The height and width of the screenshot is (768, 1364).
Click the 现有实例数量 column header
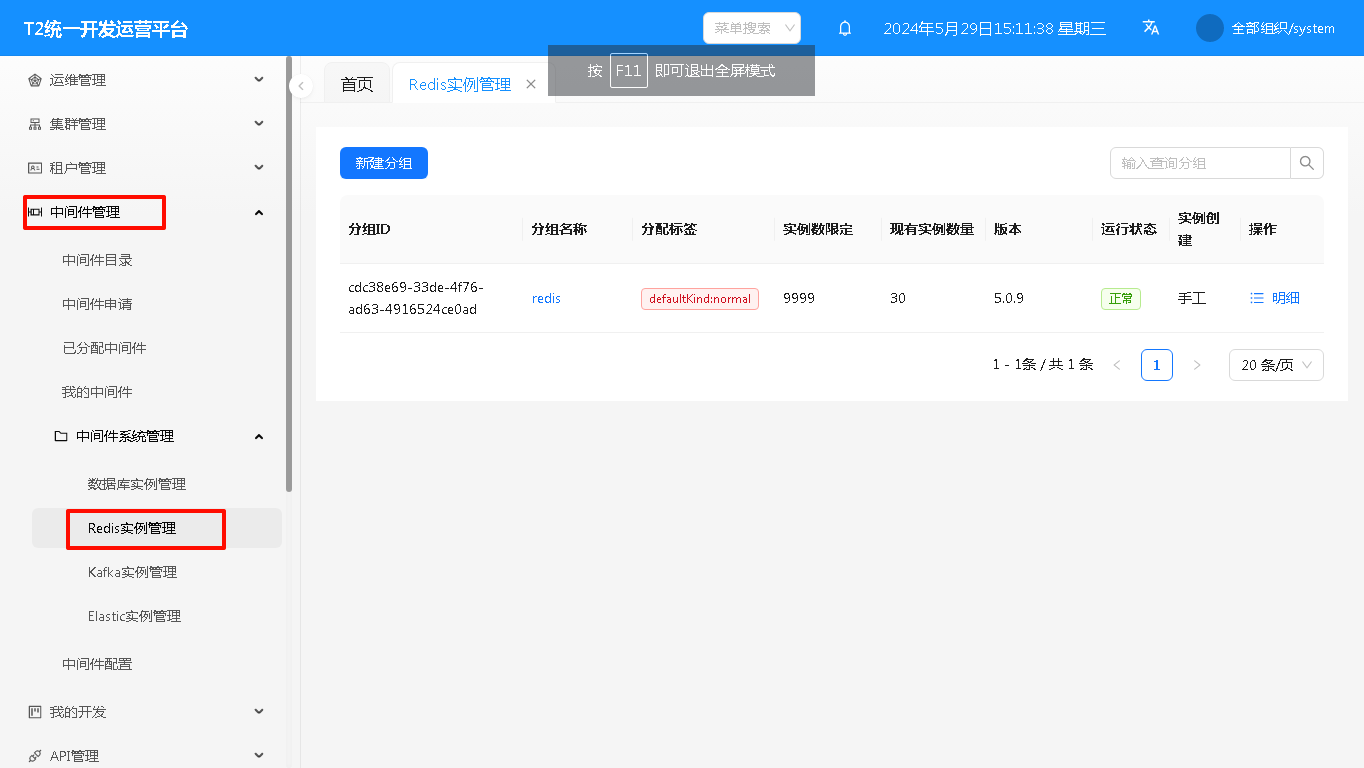[932, 229]
